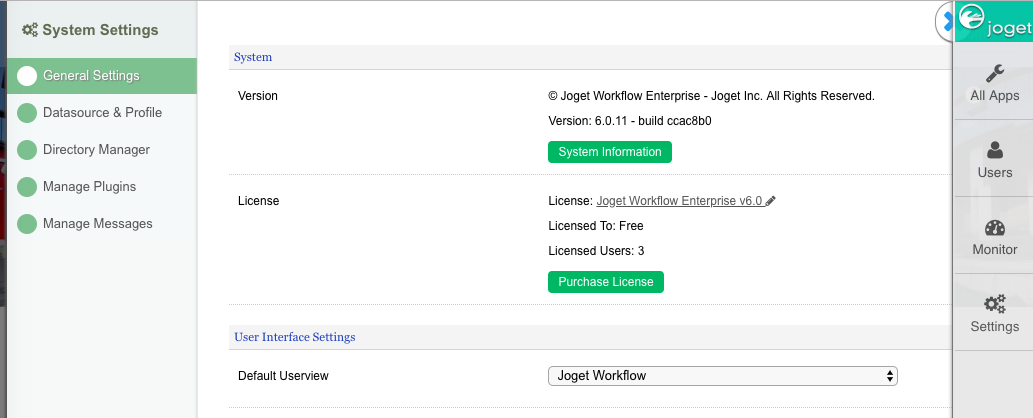Select the General Settings circle bullet
The image size is (1033, 418).
pyautogui.click(x=27, y=76)
